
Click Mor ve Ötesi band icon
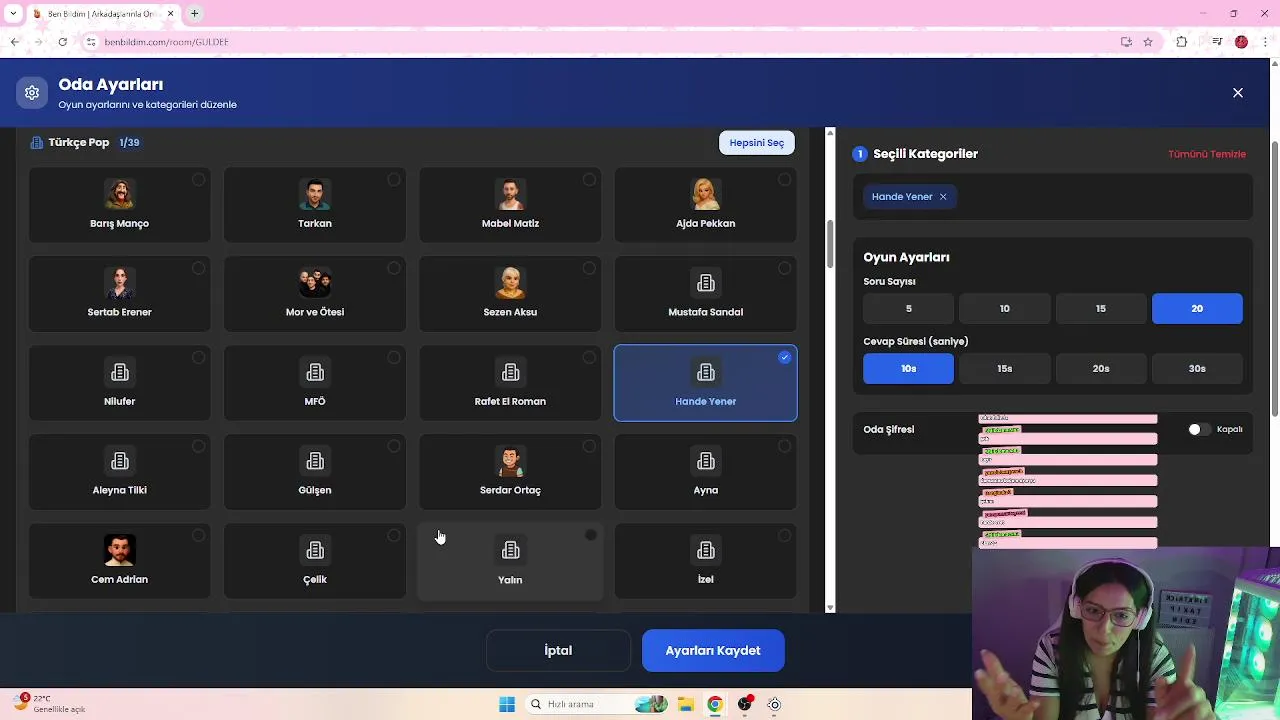(x=315, y=283)
